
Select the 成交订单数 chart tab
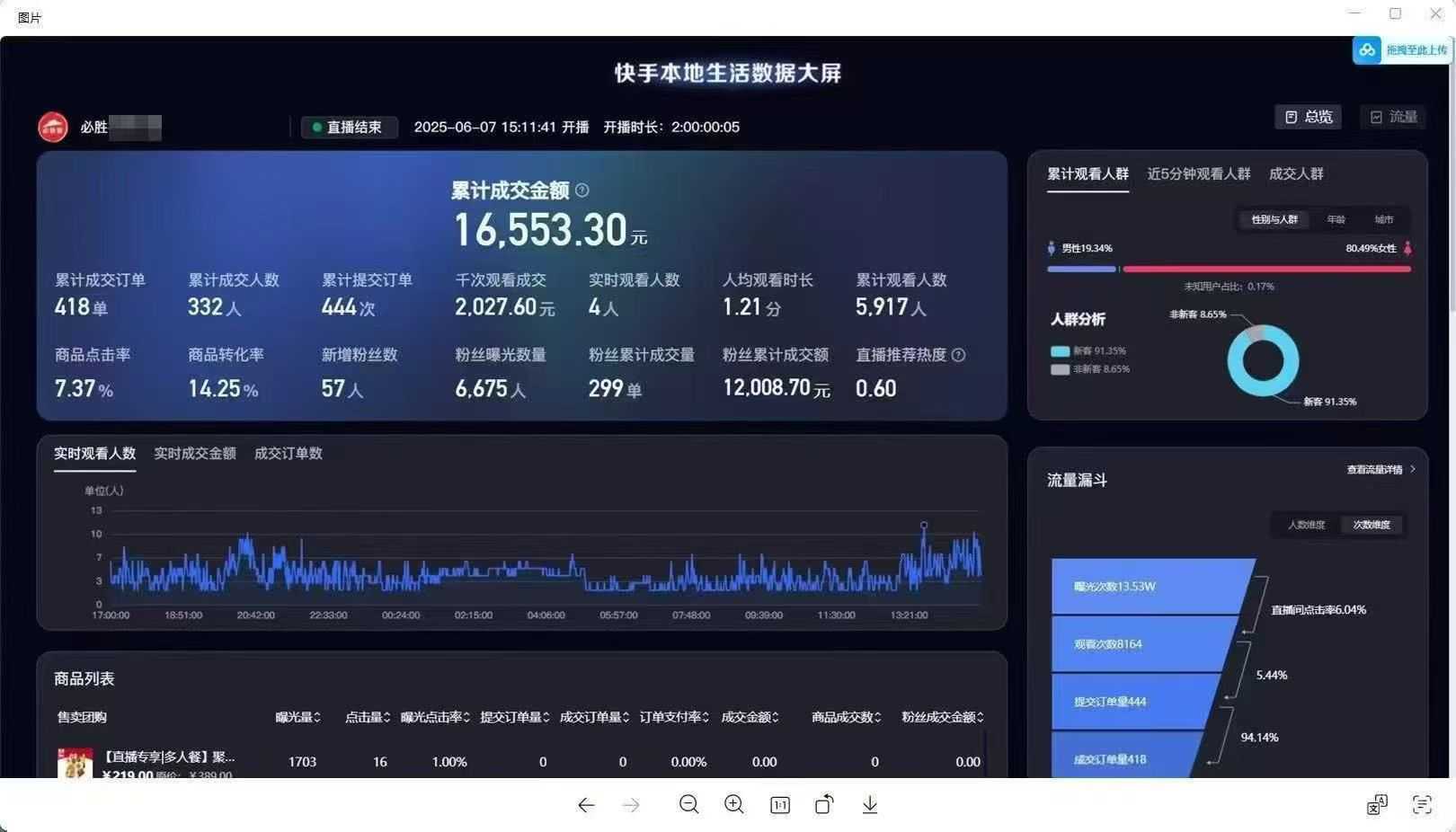click(x=289, y=454)
